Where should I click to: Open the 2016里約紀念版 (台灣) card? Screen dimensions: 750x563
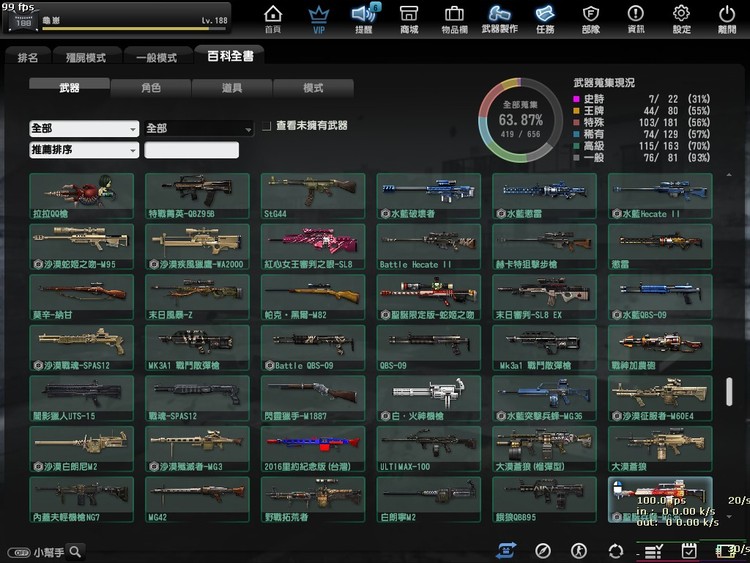point(313,450)
